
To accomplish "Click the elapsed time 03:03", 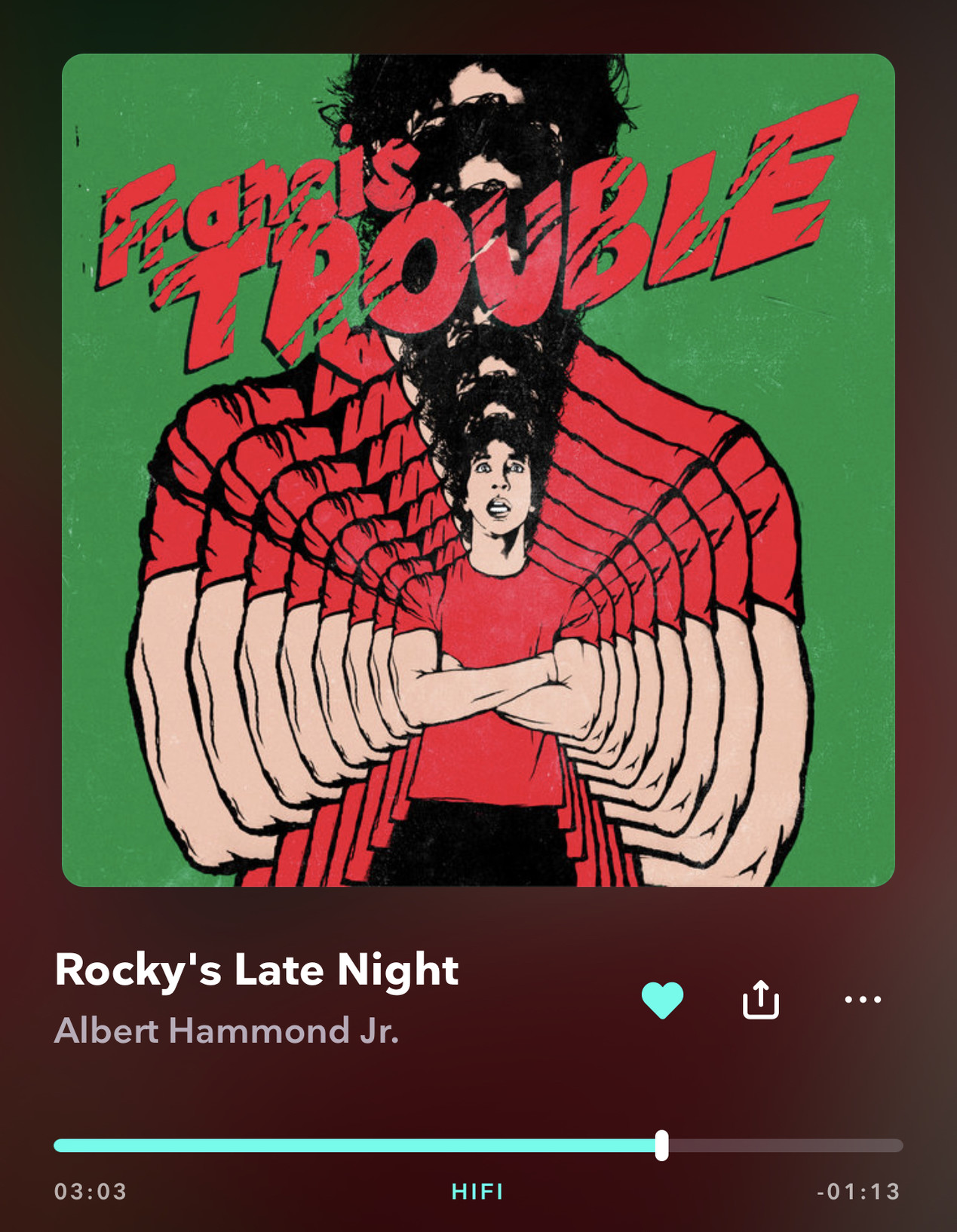I will [90, 1191].
